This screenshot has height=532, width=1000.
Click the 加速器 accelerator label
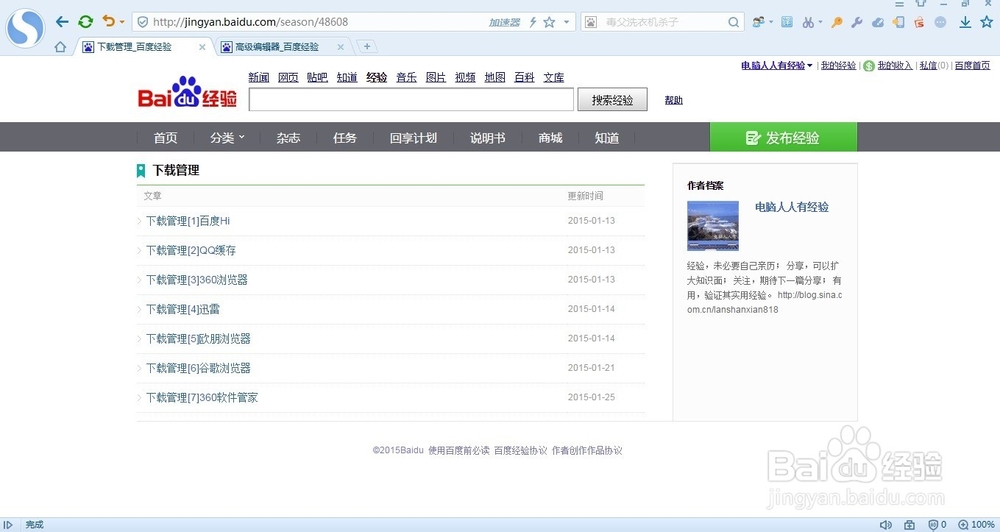pyautogui.click(x=504, y=22)
